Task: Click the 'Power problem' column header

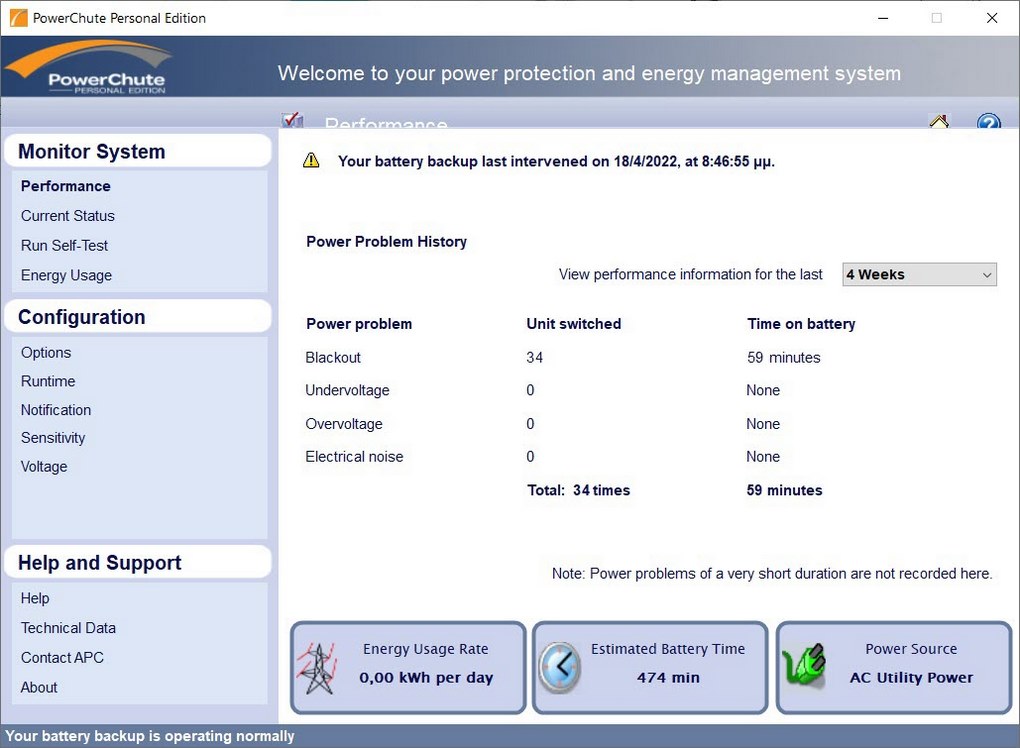Action: (x=359, y=324)
